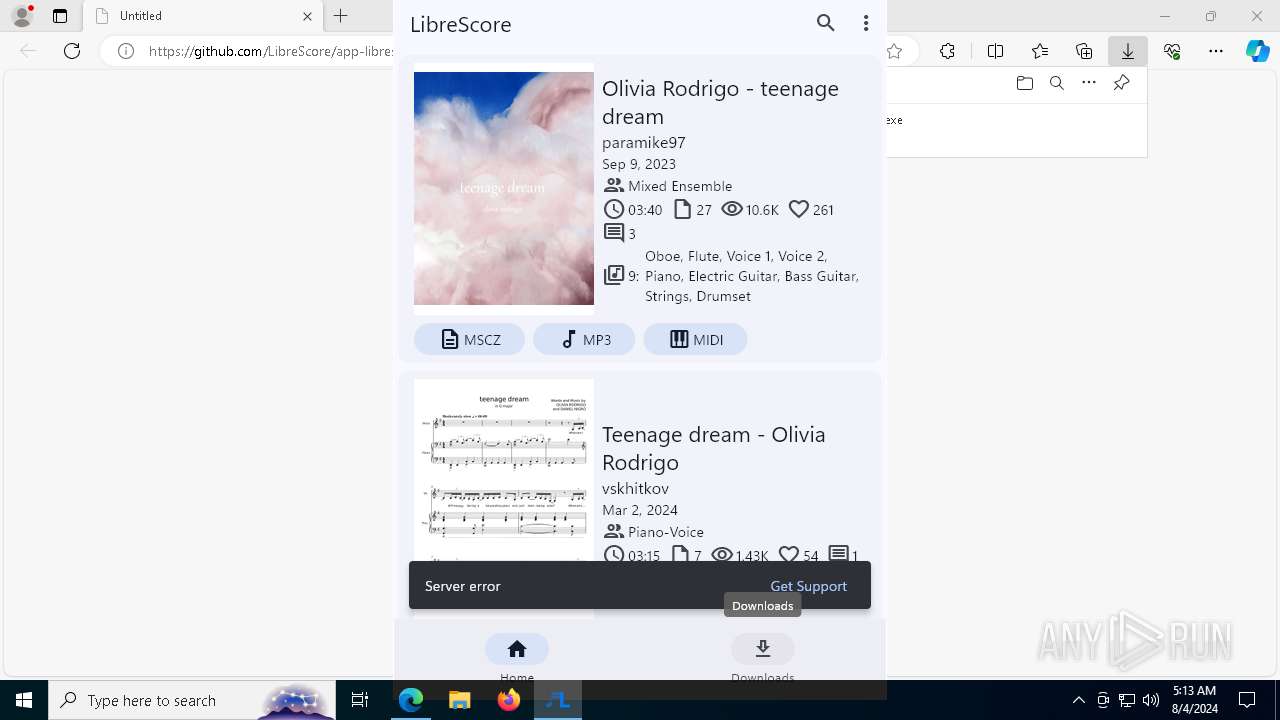Pin the Edge downloads panel
The image size is (1280, 720).
[x=1121, y=83]
